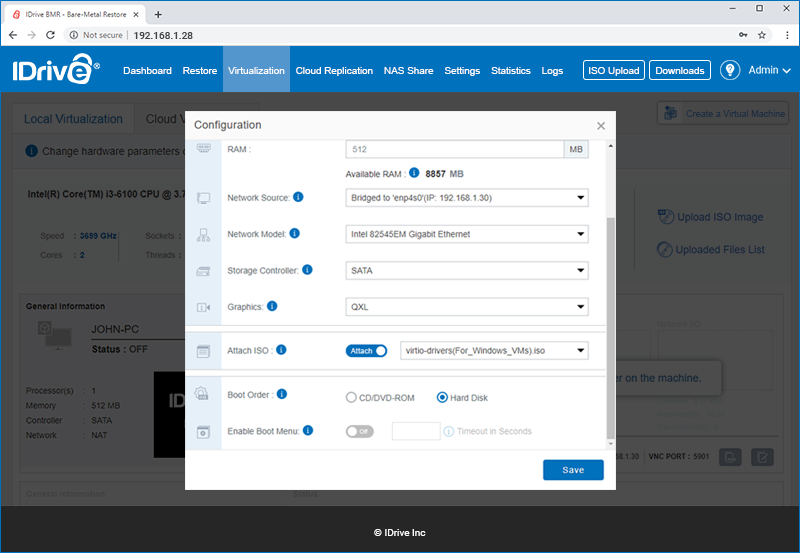Screen dimensions: 800x553
Task: Click the RAM row memory icon
Action: point(204,148)
